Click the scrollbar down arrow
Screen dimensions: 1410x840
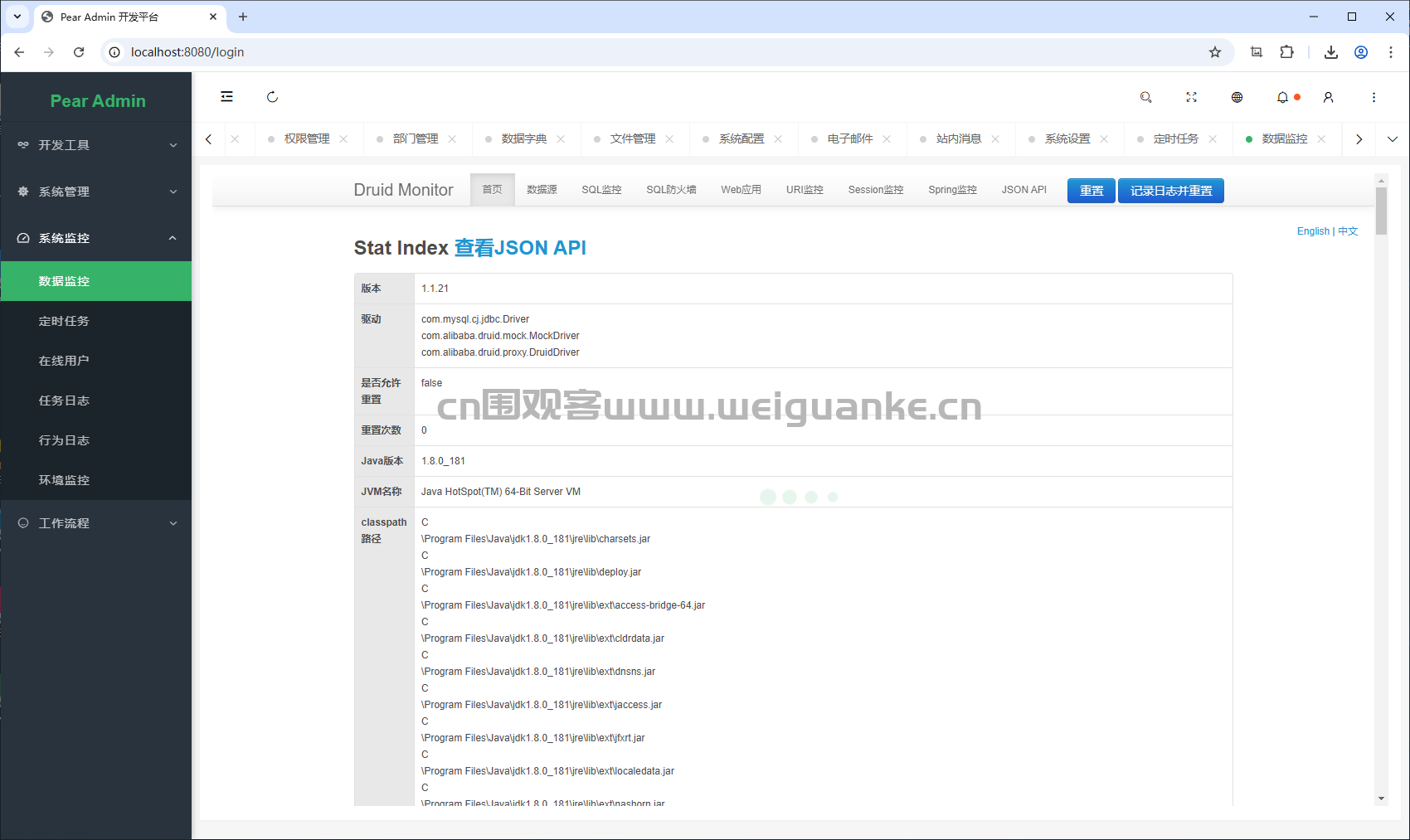(x=1381, y=799)
